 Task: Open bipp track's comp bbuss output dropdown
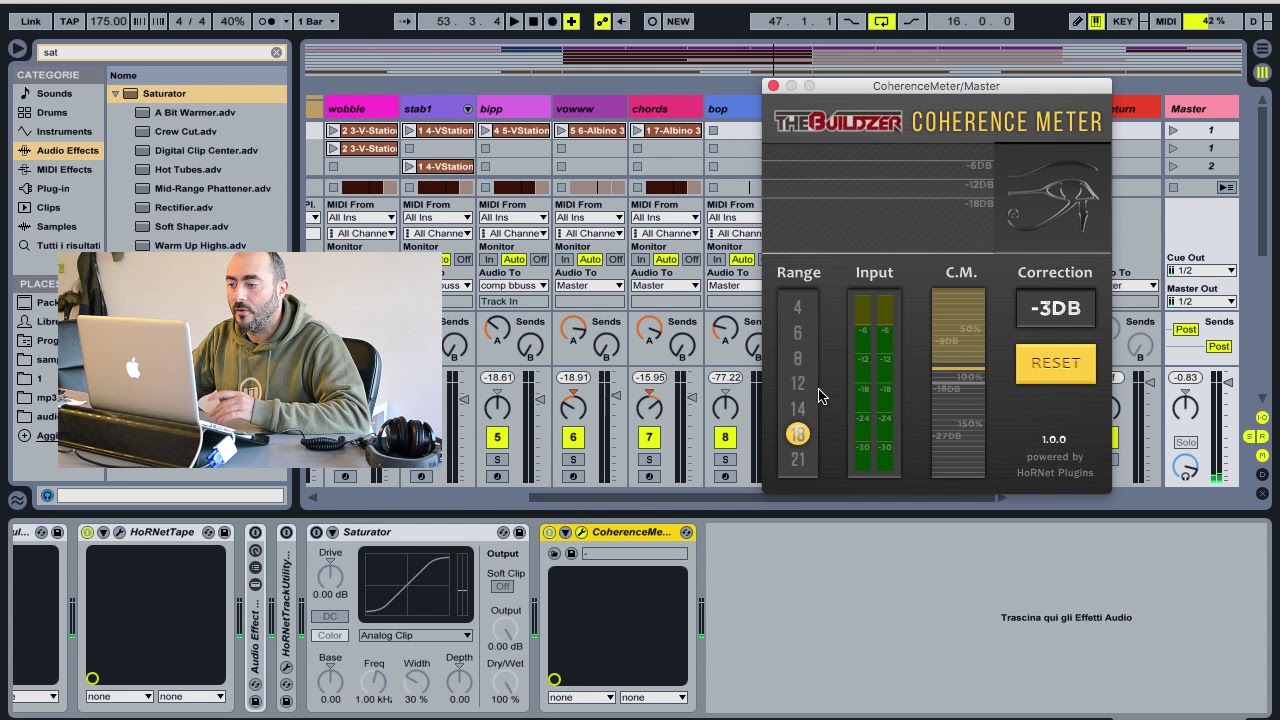point(514,285)
